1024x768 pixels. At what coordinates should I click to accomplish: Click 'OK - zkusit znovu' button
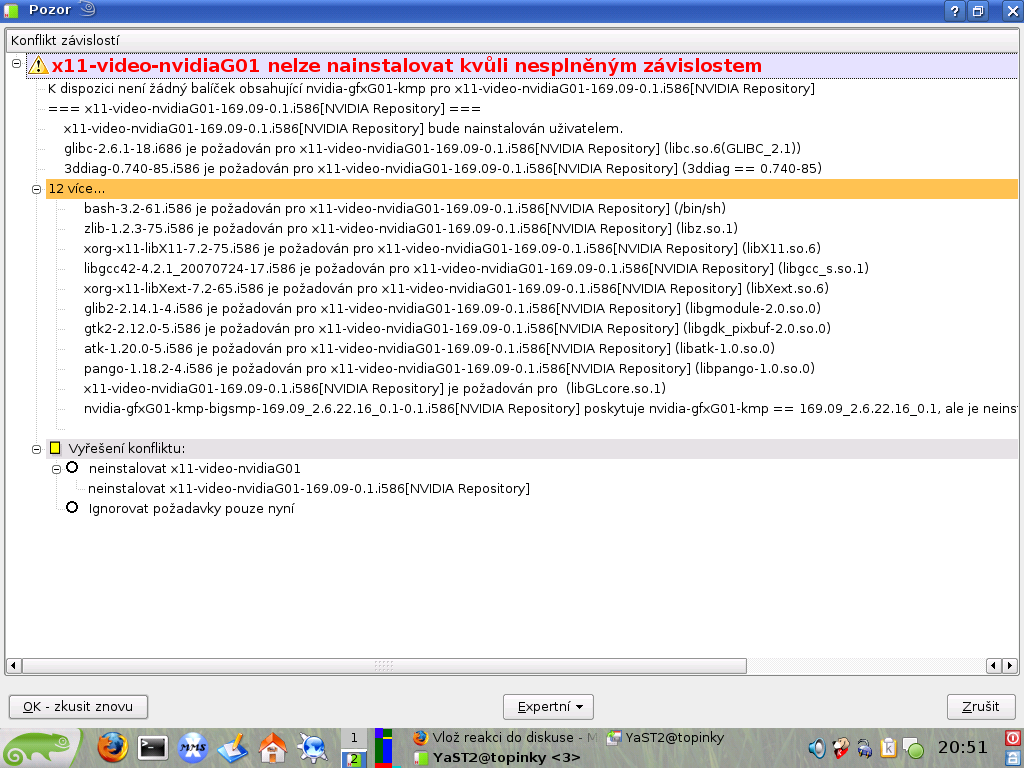point(78,707)
